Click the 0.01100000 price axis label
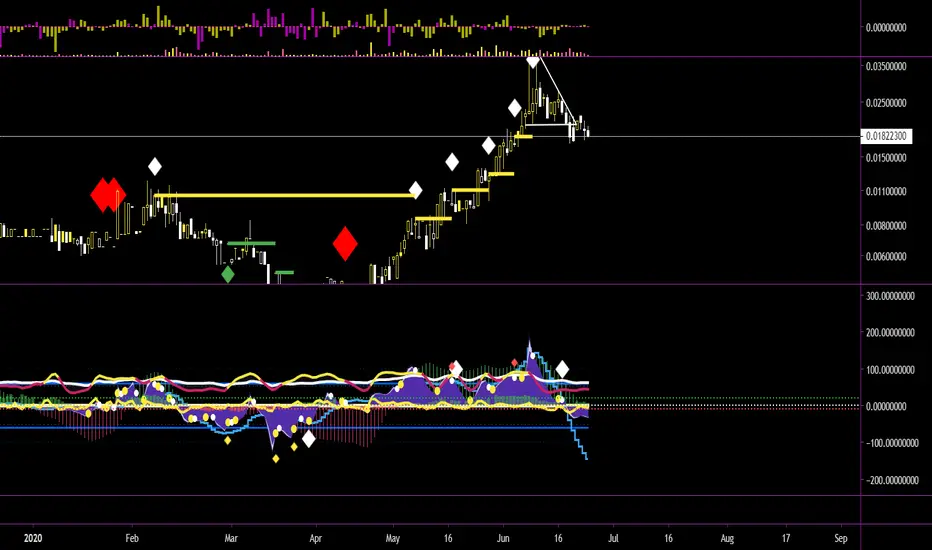The image size is (932, 550). [x=886, y=191]
